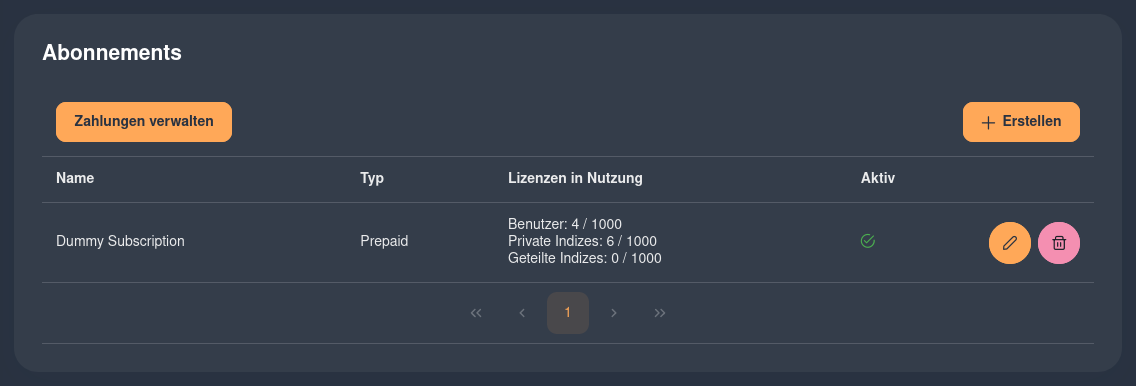Delete Dummy Subscription using trash icon

click(x=1058, y=243)
